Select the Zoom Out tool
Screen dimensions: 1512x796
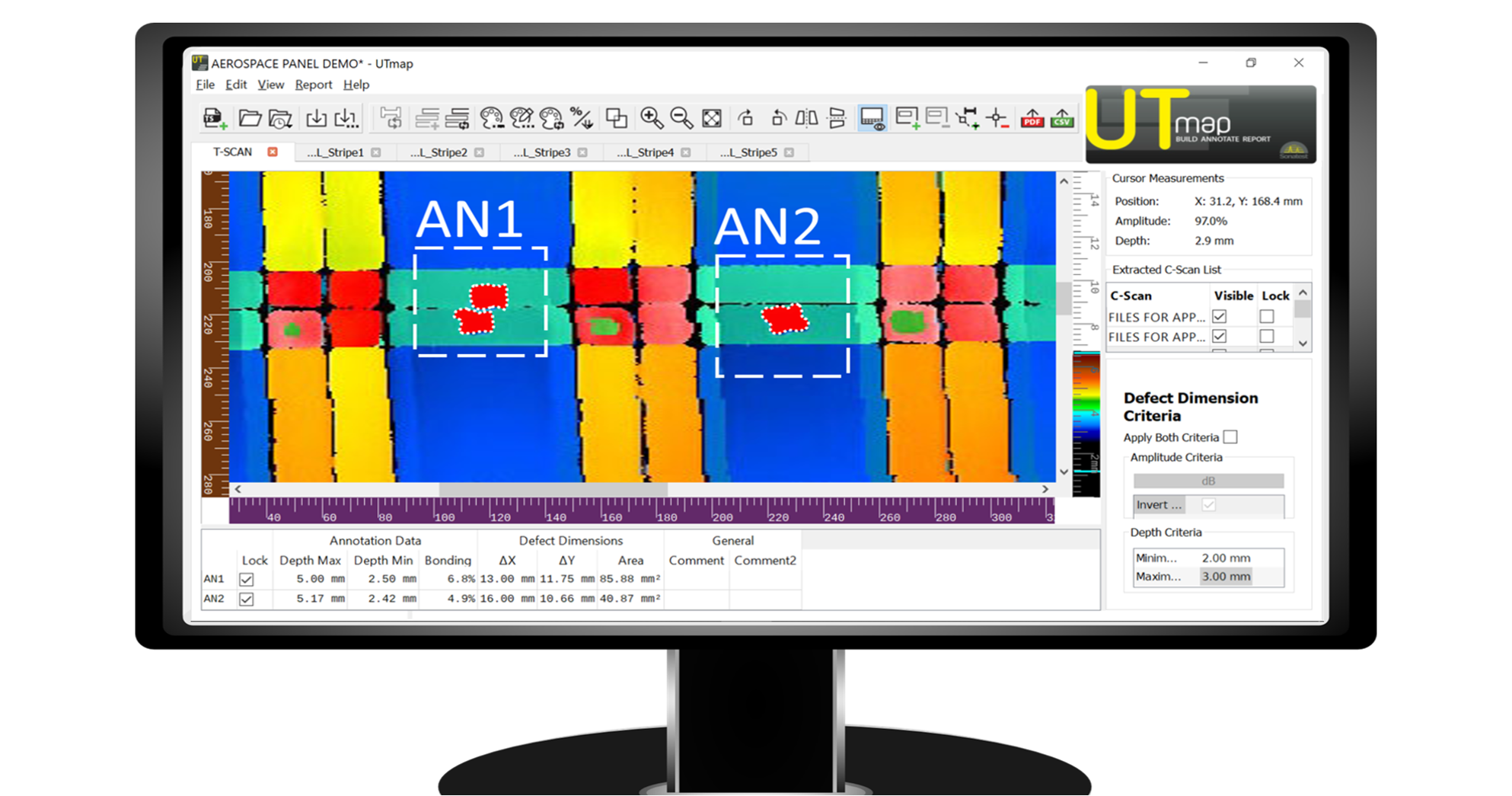coord(681,117)
